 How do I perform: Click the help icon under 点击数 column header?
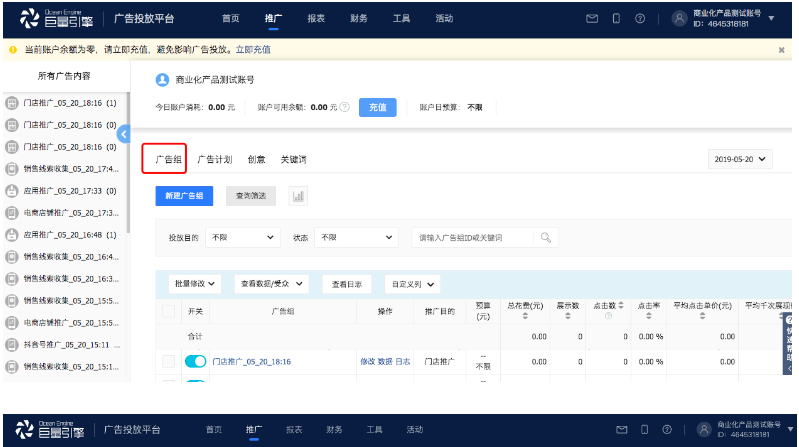608,316
